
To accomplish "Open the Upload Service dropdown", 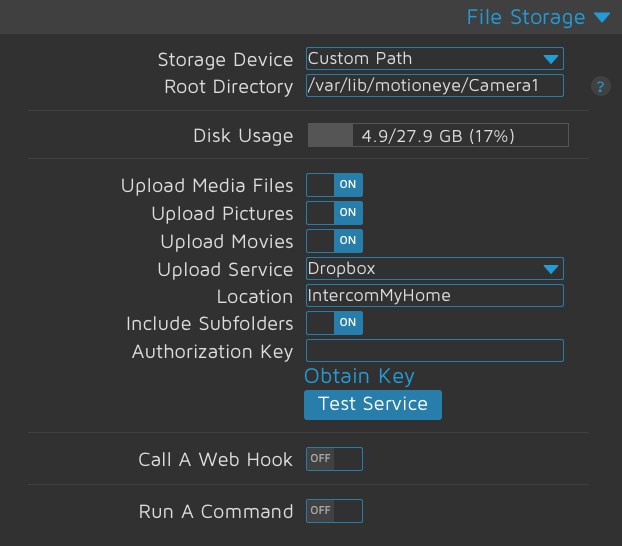I will pos(435,269).
